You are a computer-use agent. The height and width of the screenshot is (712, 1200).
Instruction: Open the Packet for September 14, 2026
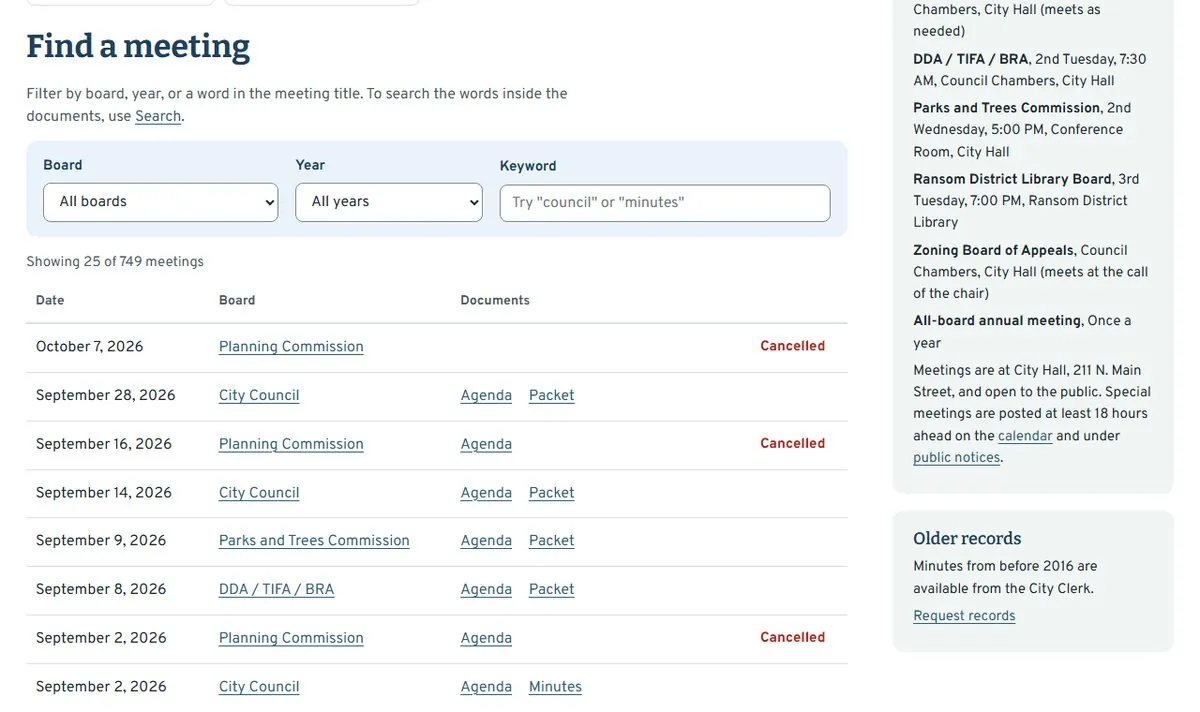coord(551,493)
